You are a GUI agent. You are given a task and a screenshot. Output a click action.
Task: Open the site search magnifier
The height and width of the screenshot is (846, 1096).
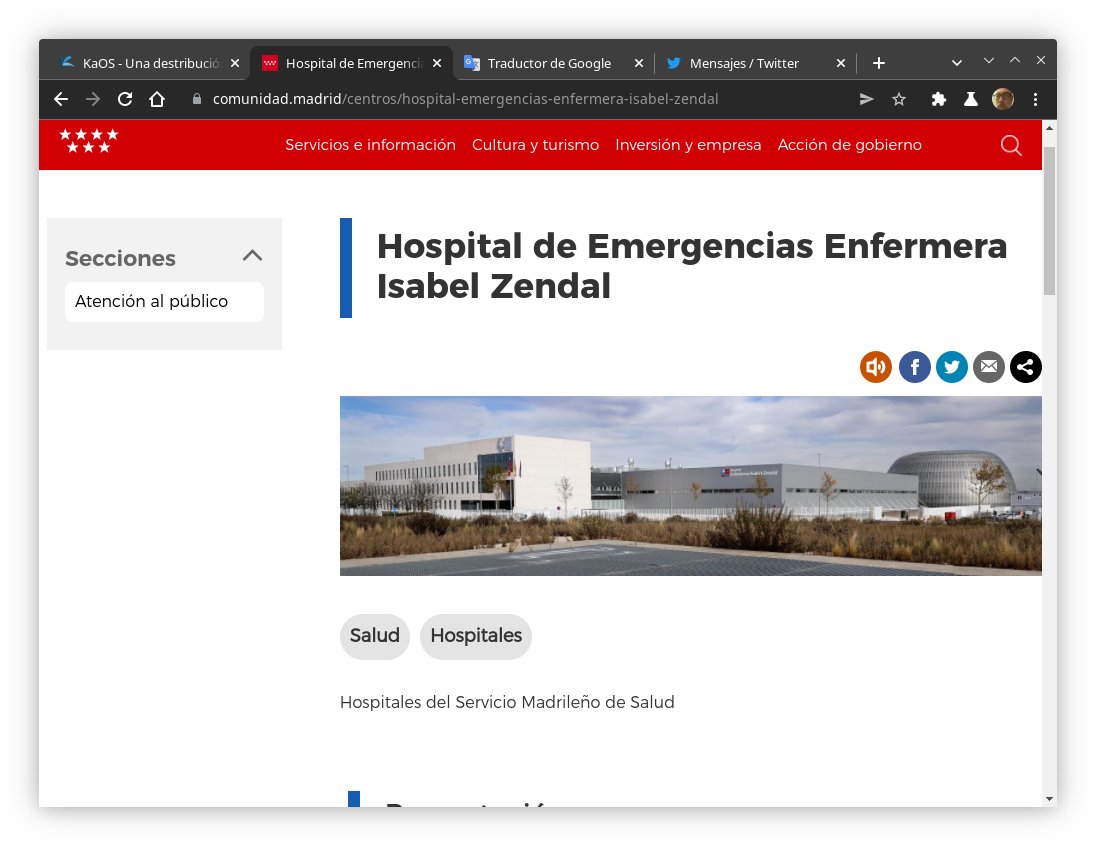1011,145
